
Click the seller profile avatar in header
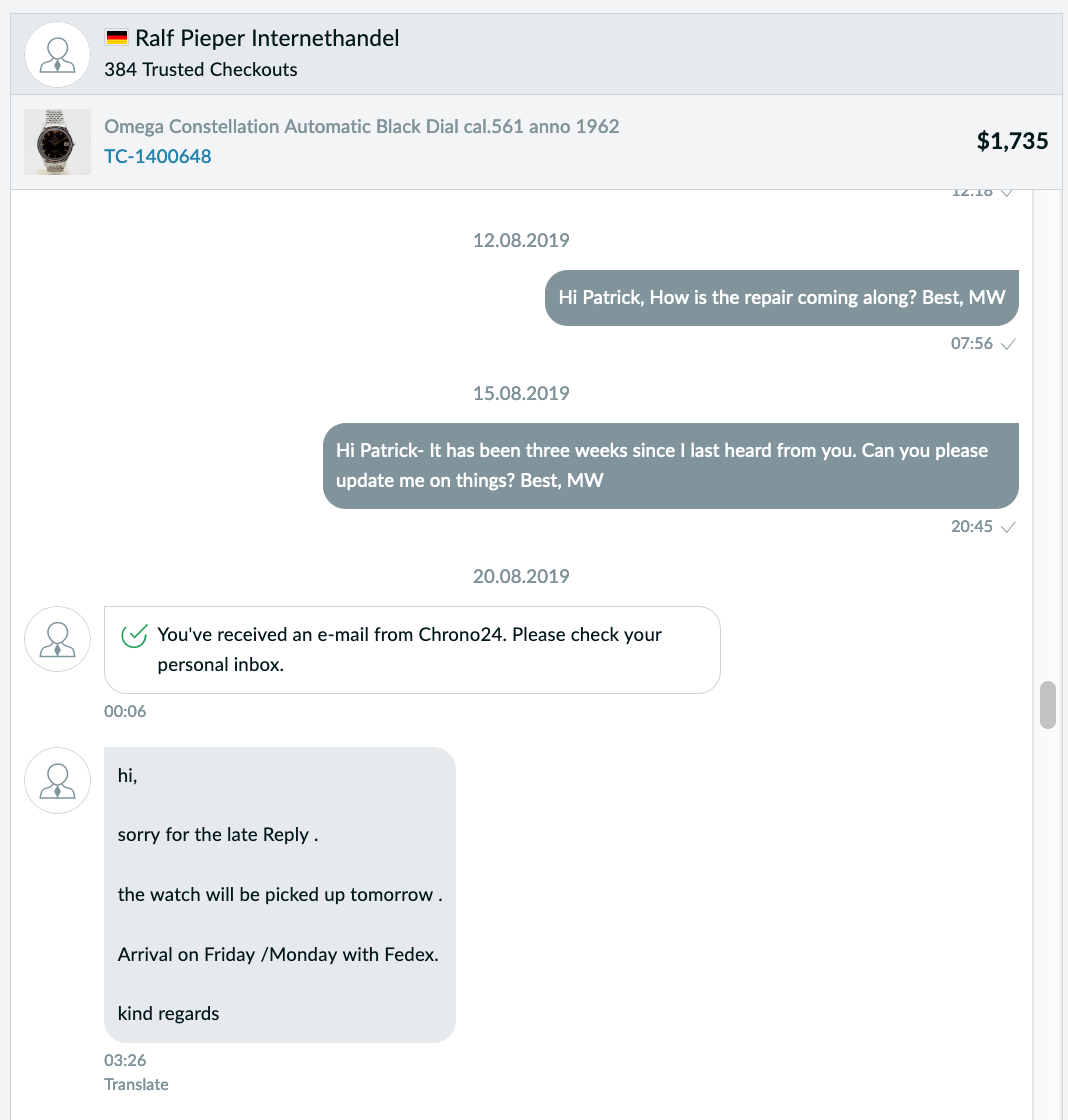pyautogui.click(x=57, y=54)
